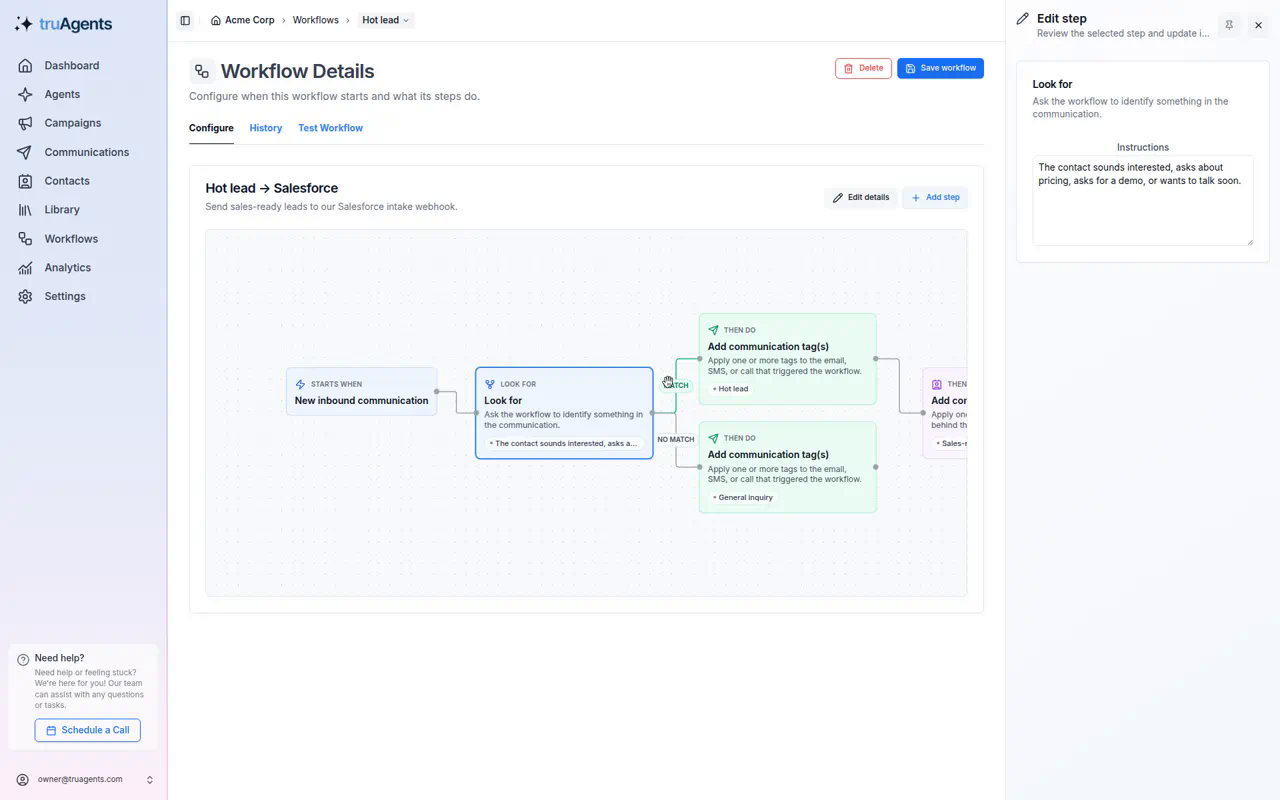Image resolution: width=1280 pixels, height=800 pixels.
Task: Click the Schedule a Call button
Action: (x=88, y=730)
